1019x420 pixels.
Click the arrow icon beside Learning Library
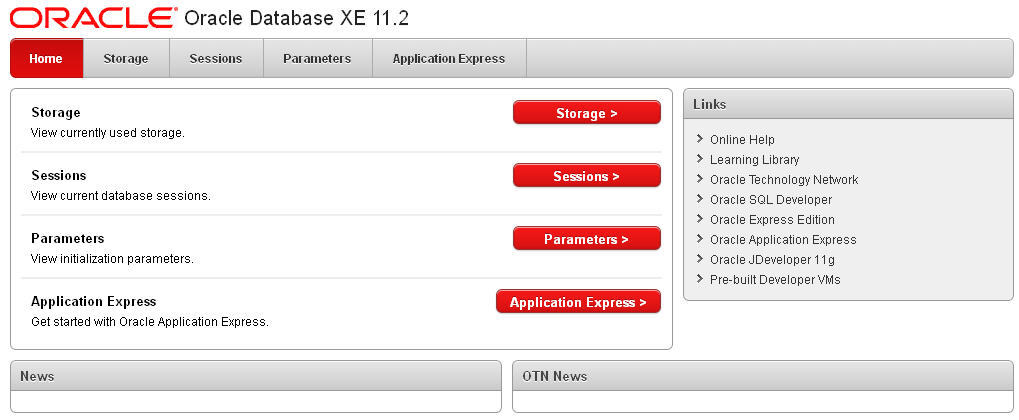(700, 159)
